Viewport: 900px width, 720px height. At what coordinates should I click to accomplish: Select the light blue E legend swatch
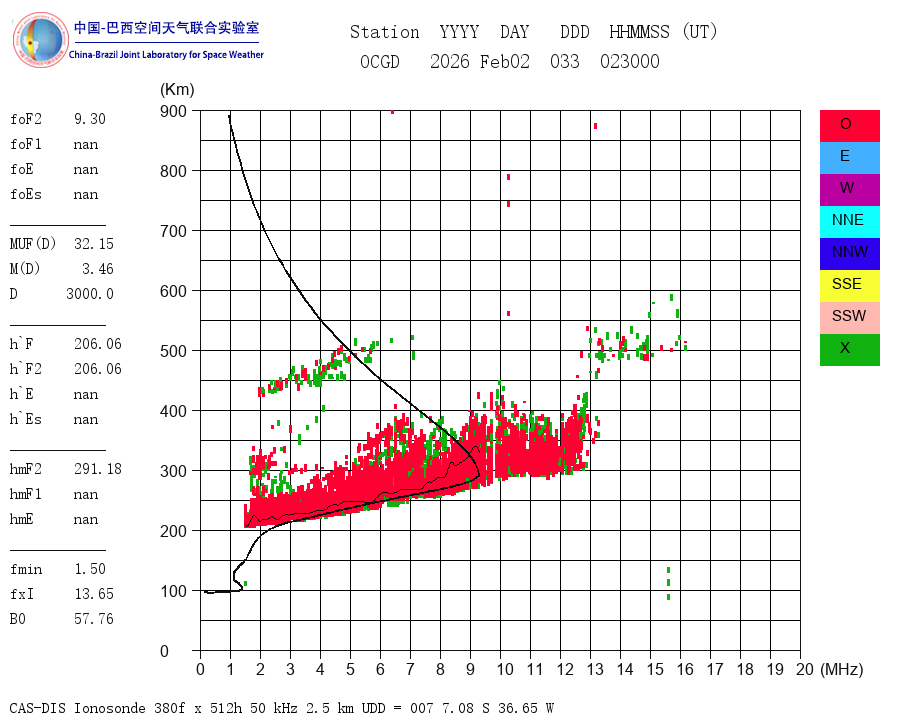849,157
